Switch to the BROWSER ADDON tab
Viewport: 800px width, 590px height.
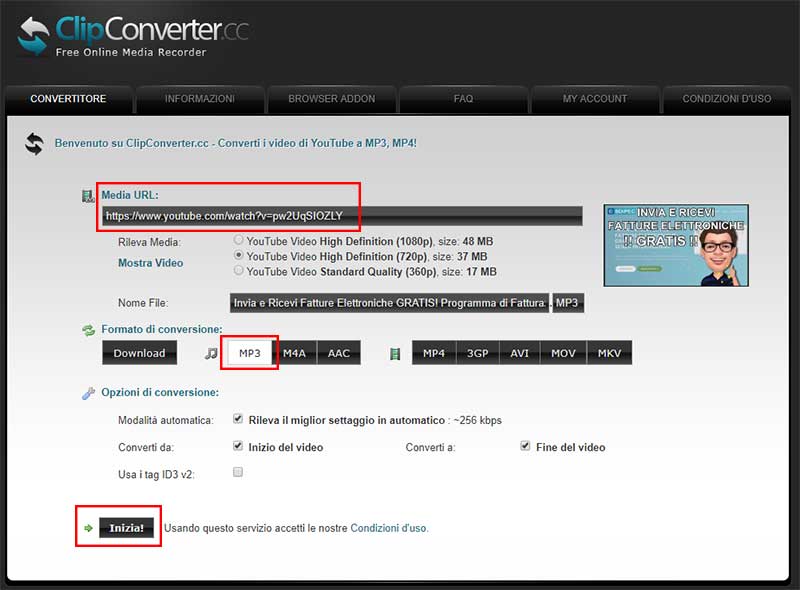[x=332, y=99]
